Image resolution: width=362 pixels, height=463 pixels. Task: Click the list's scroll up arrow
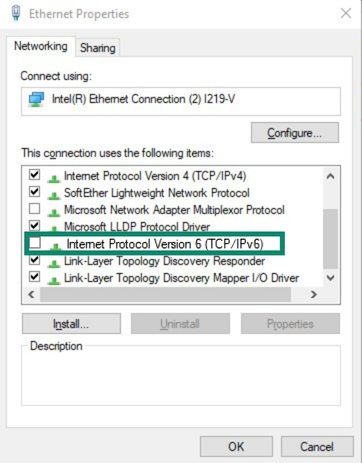(330, 176)
